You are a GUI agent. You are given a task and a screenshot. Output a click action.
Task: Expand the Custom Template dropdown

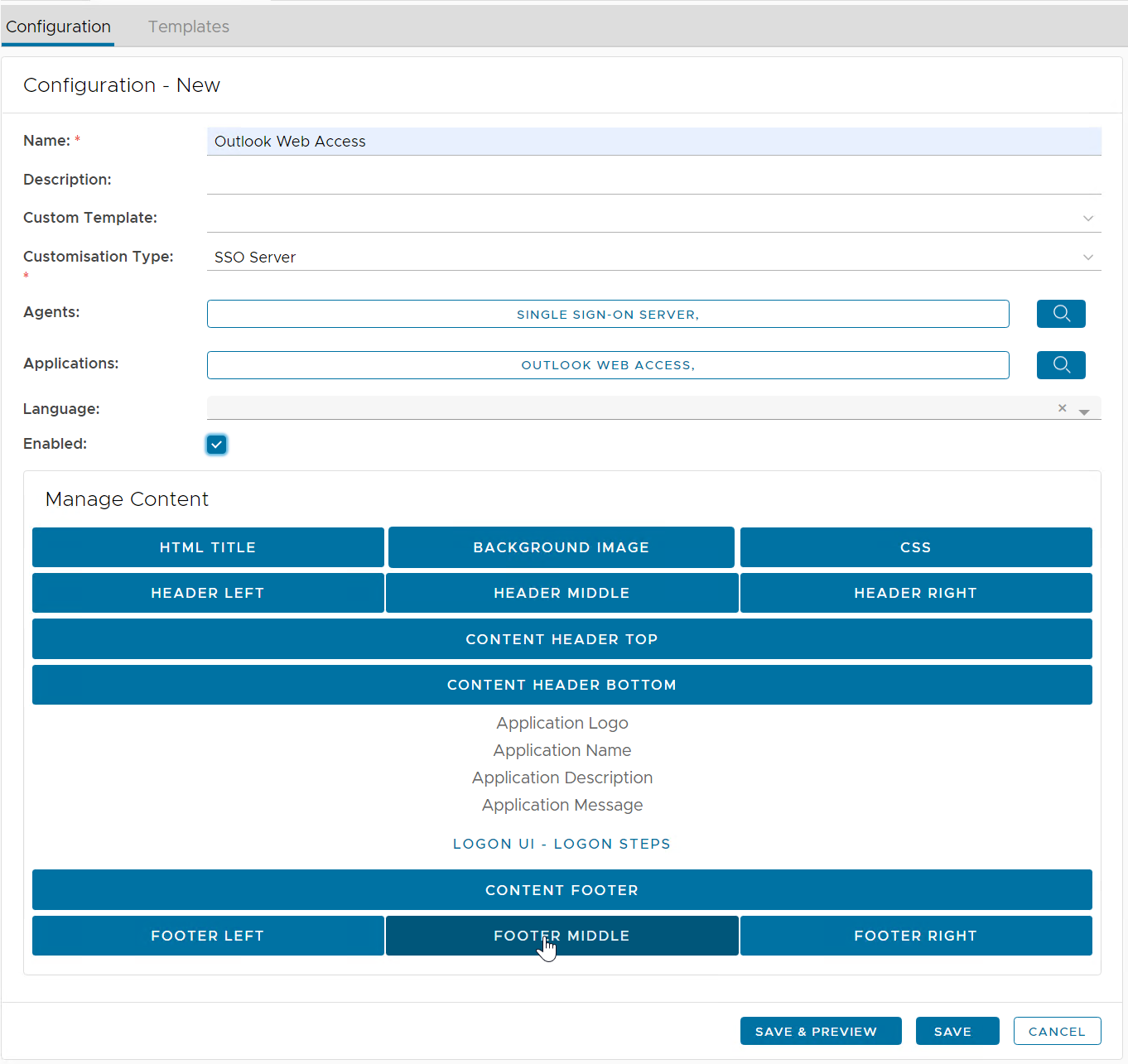click(x=1087, y=219)
